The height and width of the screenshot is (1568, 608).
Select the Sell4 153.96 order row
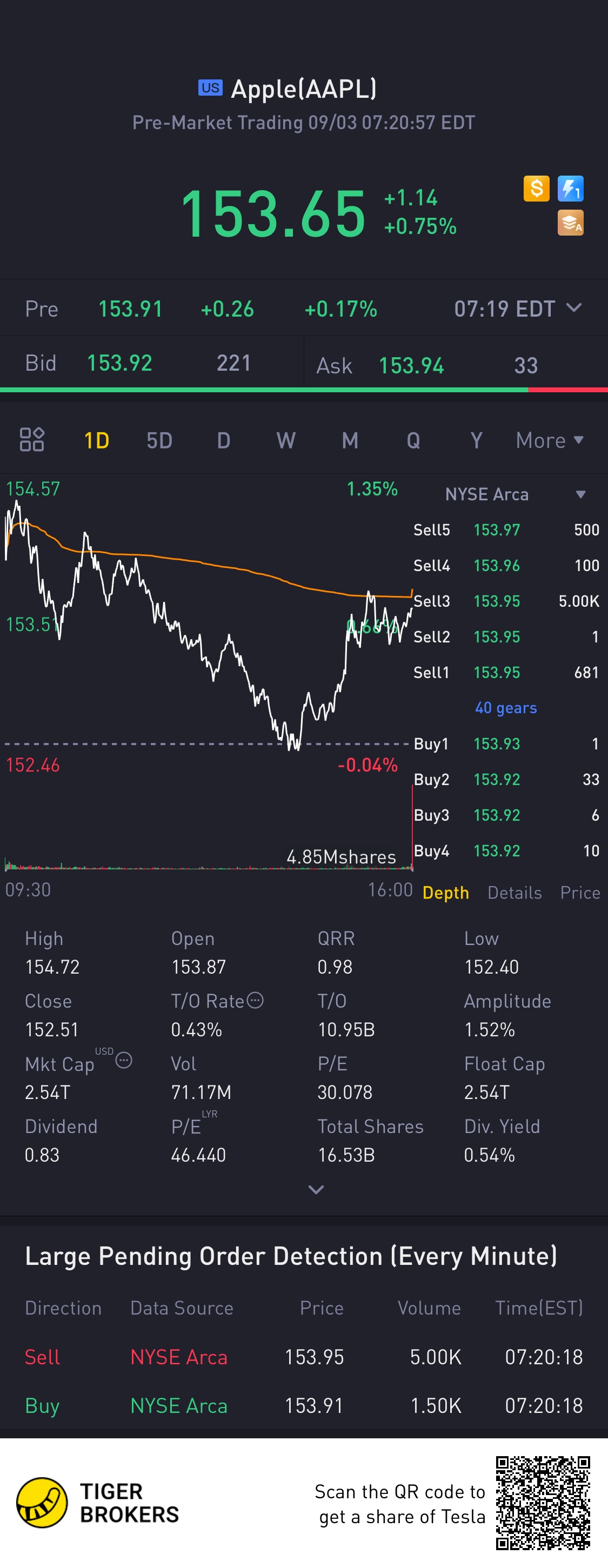coord(506,566)
